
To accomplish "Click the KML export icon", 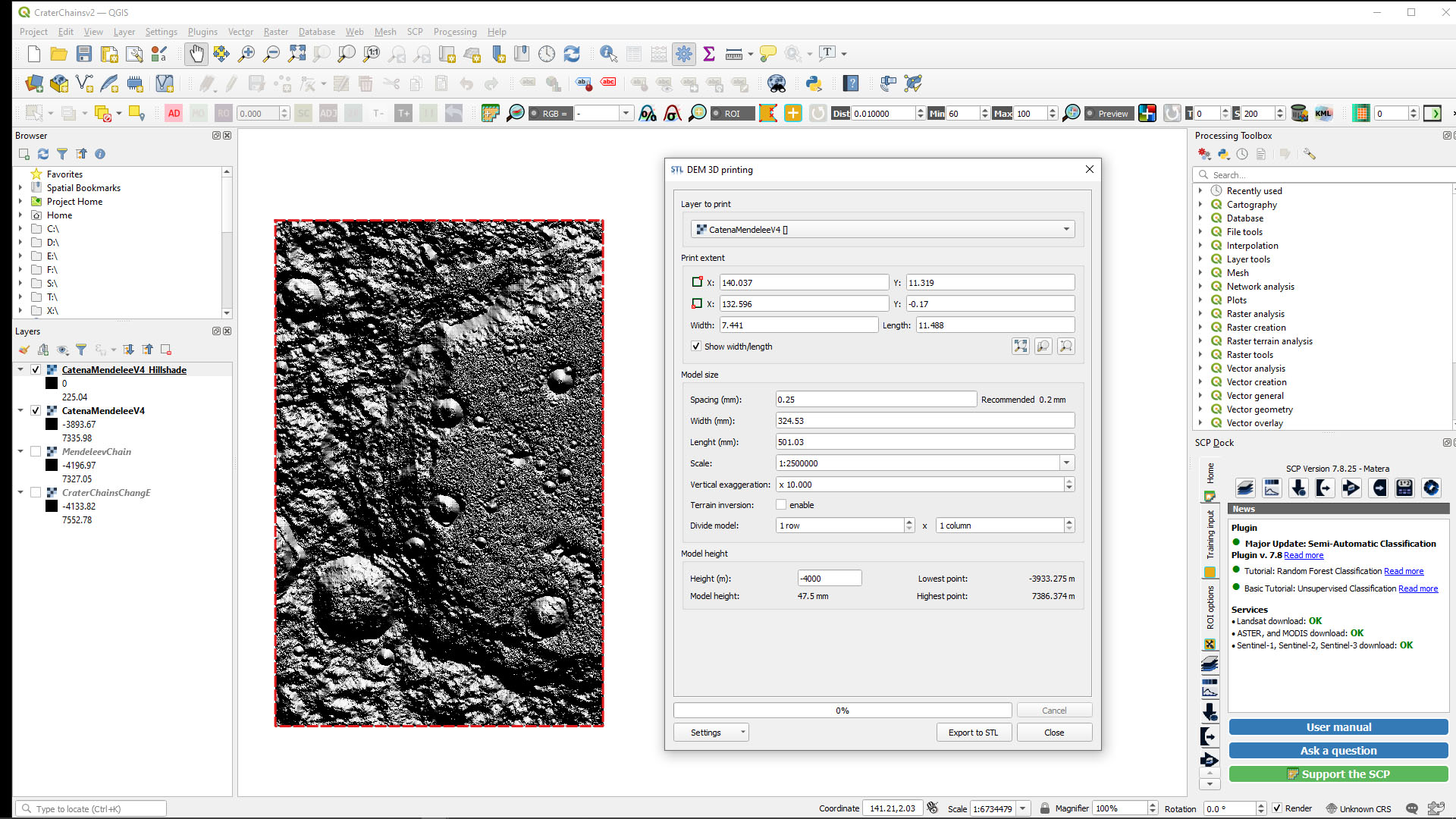I will pos(1323,113).
